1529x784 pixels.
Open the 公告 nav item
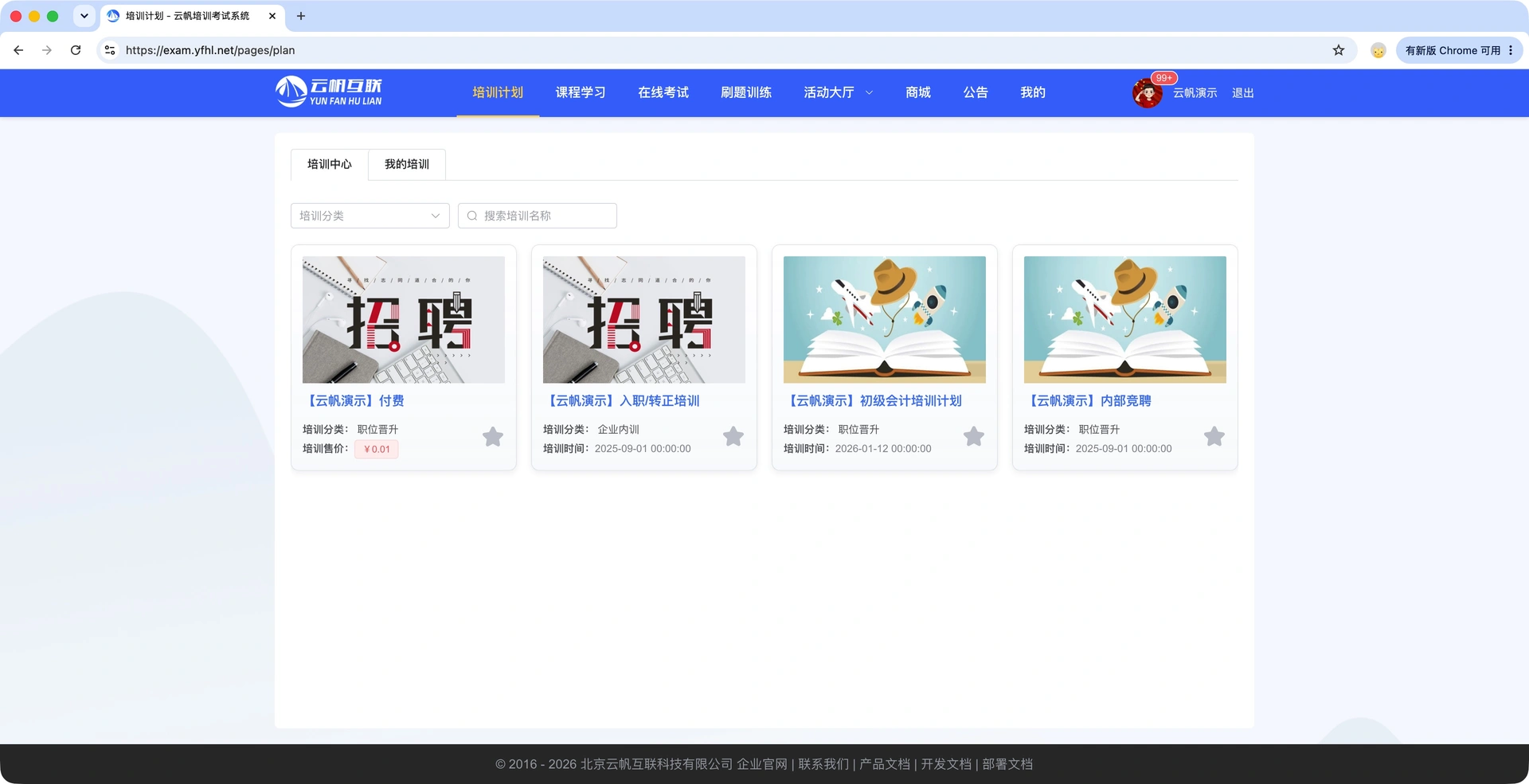pos(976,92)
